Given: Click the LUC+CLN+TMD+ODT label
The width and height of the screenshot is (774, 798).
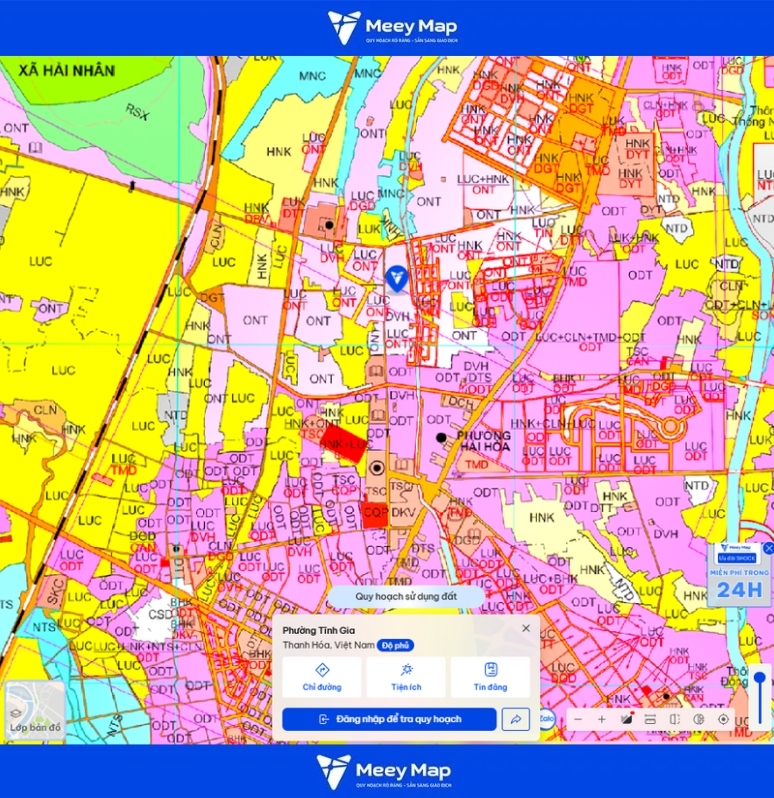Looking at the screenshot, I should click(x=590, y=337).
